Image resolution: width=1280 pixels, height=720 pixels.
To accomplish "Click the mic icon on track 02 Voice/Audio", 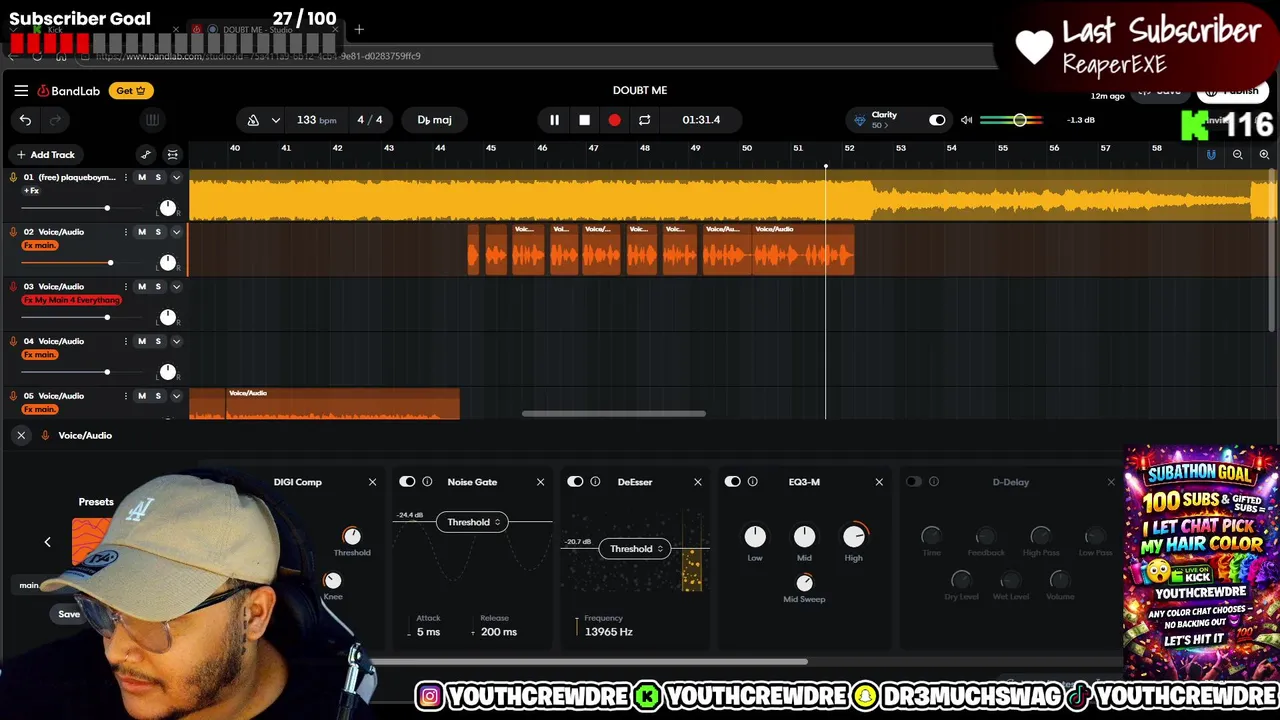I will [x=13, y=232].
